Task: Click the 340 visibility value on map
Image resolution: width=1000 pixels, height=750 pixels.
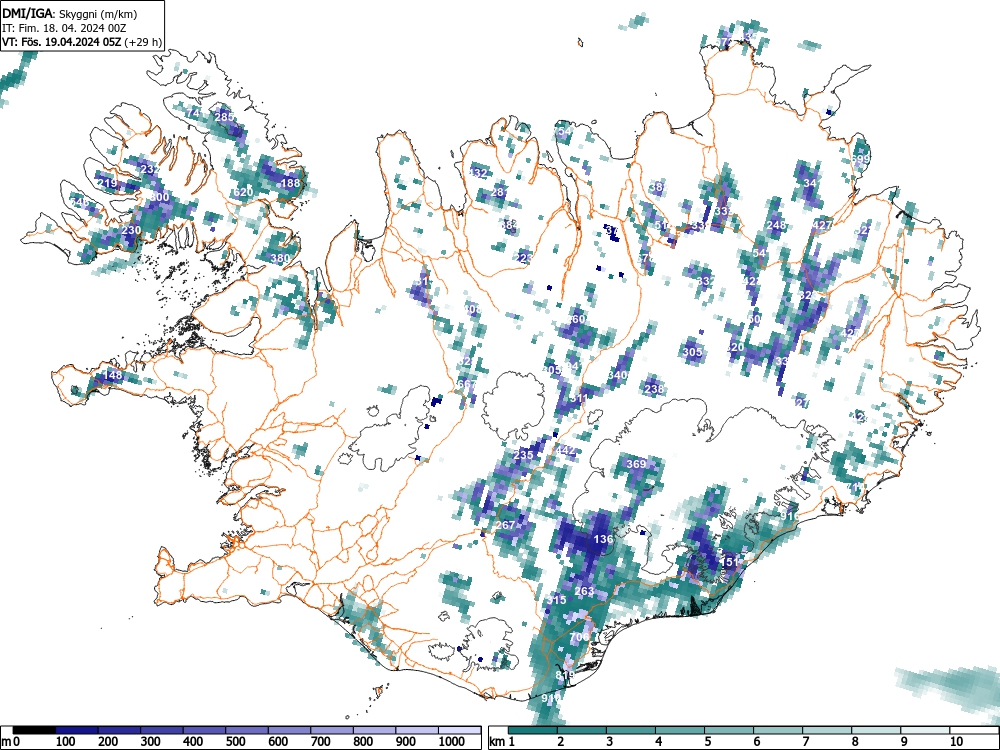Action: [x=617, y=375]
